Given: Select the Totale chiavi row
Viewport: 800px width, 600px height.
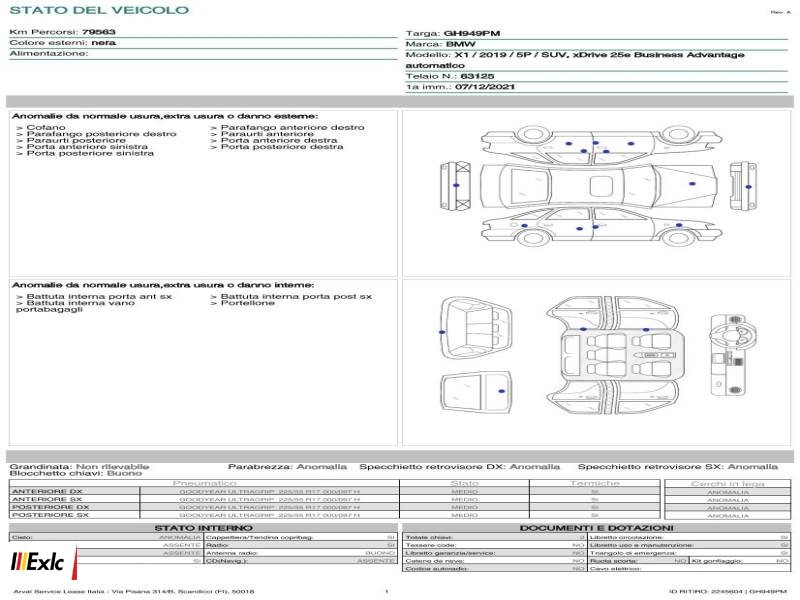Looking at the screenshot, I should pos(495,537).
